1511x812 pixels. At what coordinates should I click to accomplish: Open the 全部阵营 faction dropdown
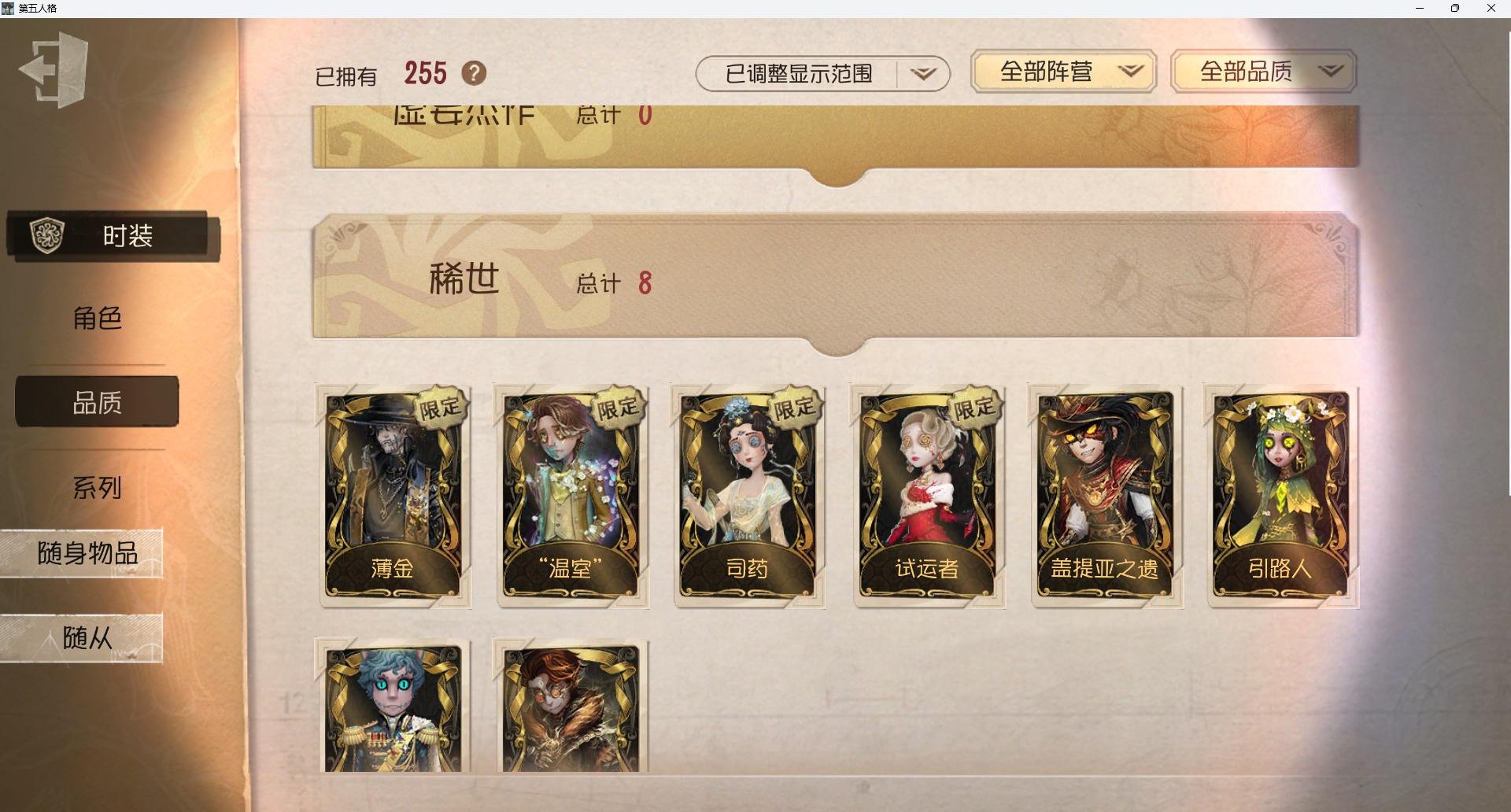1063,72
